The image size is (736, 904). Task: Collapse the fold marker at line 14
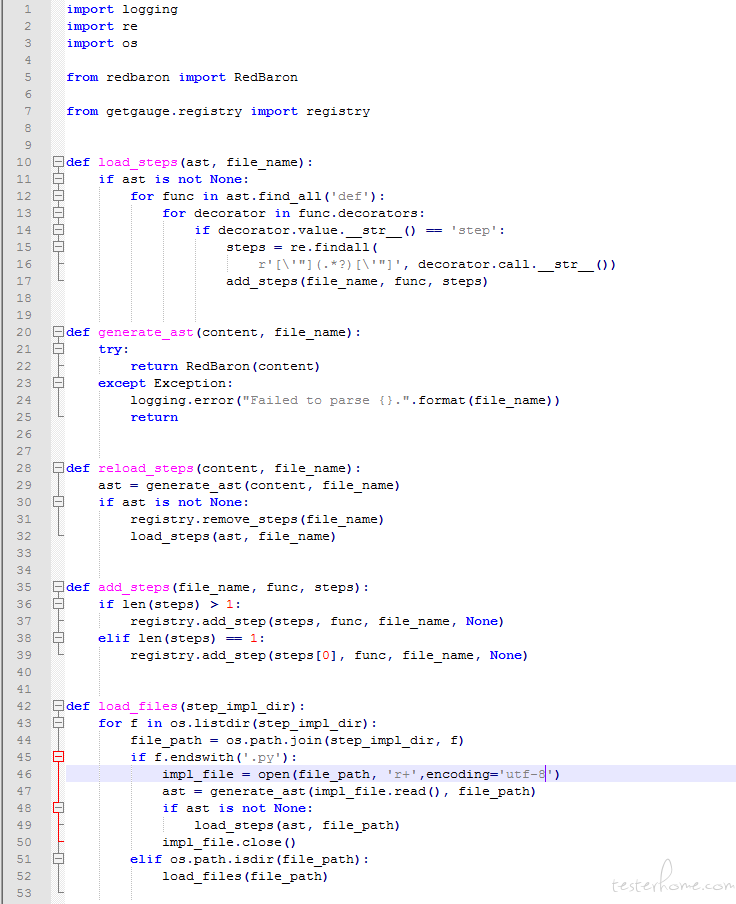click(x=58, y=230)
